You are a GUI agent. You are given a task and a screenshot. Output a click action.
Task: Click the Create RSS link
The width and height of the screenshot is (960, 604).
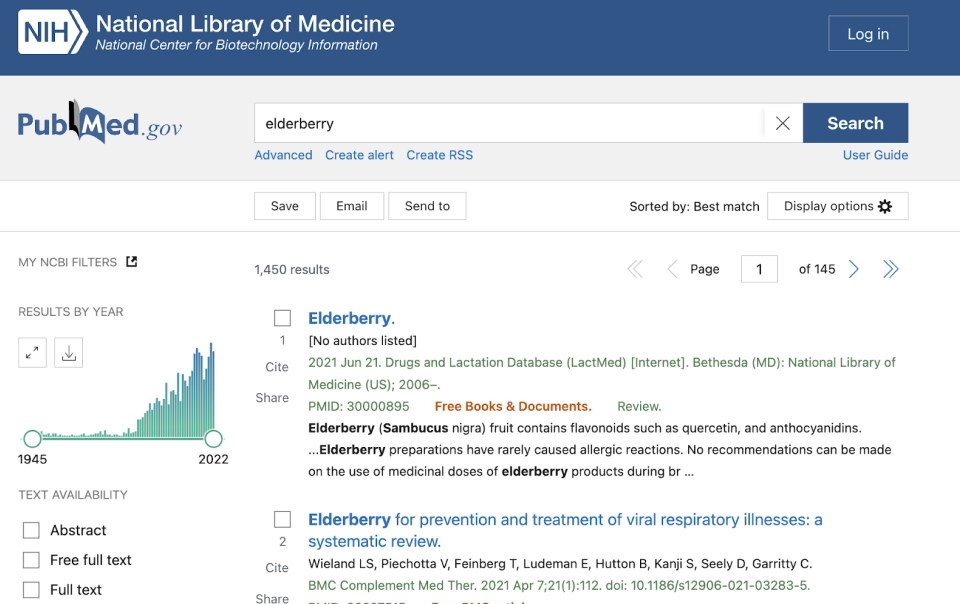[x=439, y=155]
